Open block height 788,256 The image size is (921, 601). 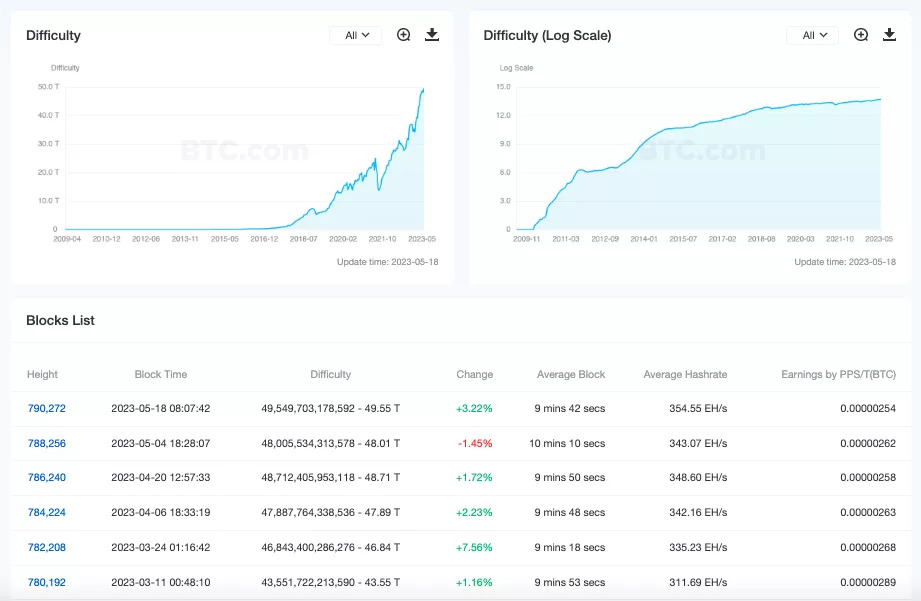47,443
